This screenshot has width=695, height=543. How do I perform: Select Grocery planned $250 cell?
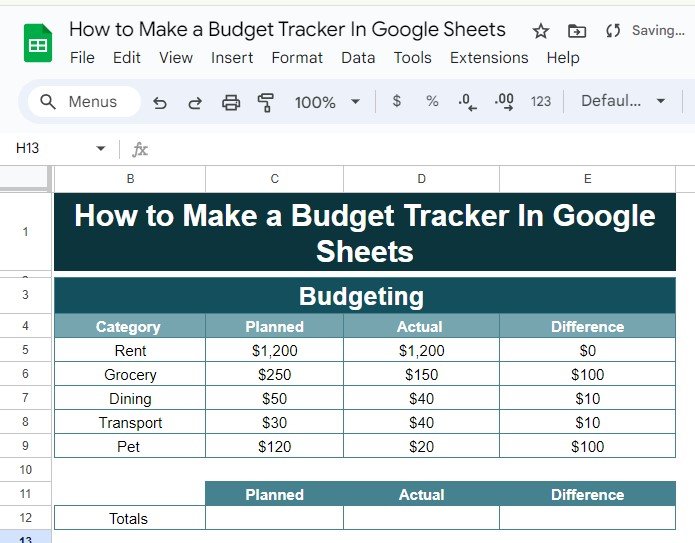point(274,374)
